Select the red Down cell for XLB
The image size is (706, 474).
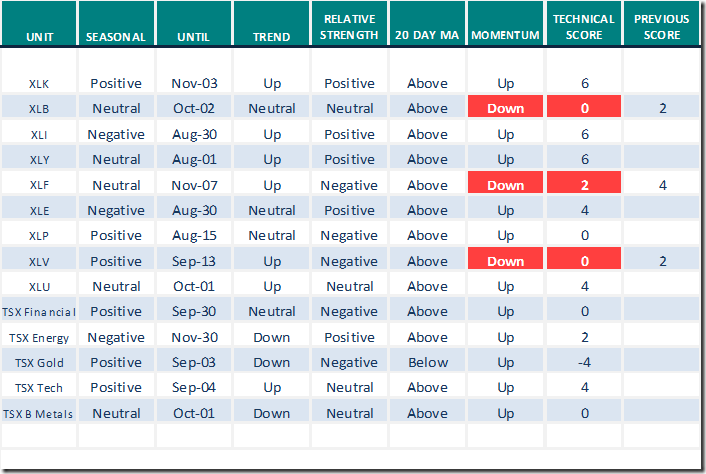pos(505,108)
